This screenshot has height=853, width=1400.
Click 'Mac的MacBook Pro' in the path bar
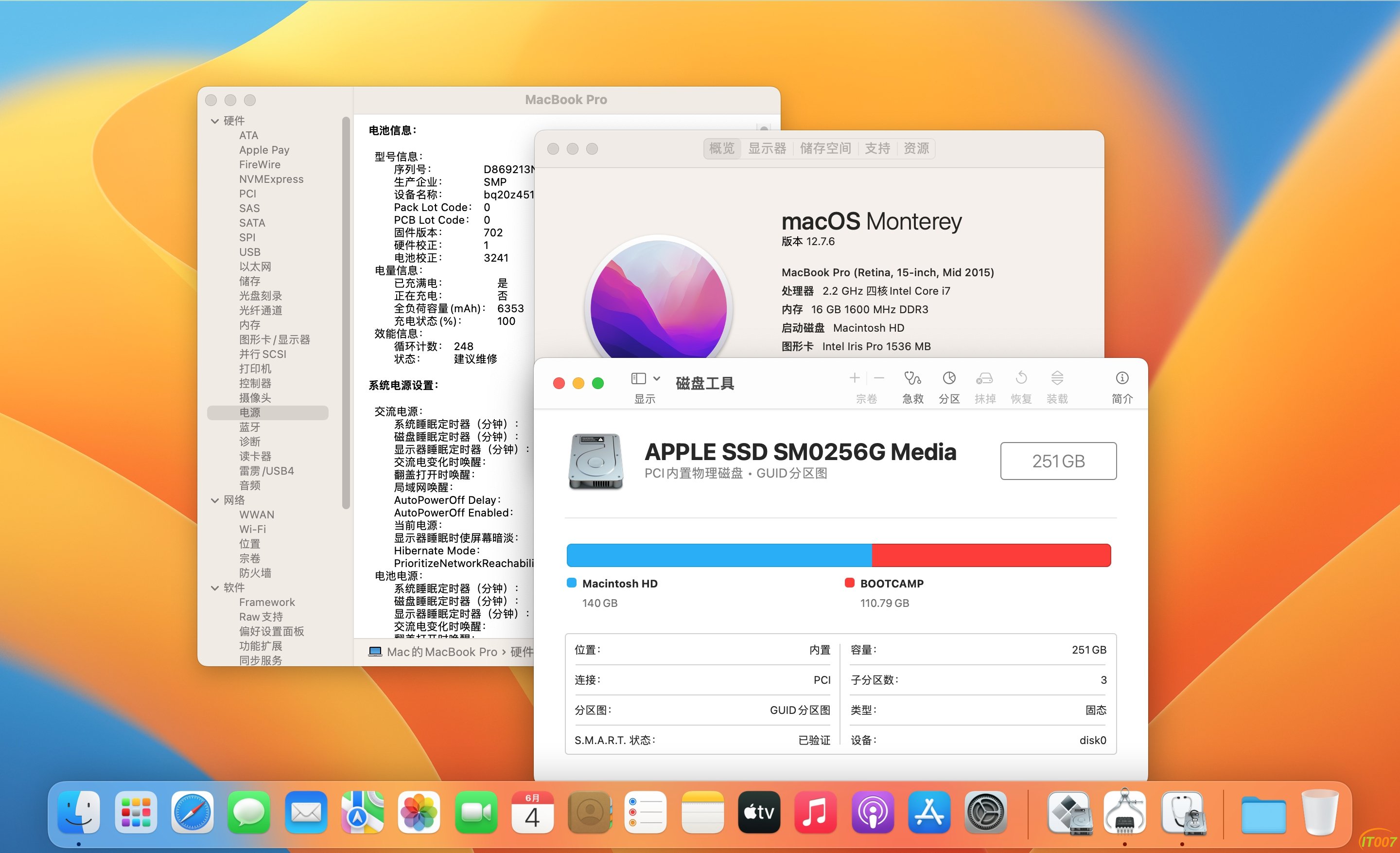pos(433,652)
